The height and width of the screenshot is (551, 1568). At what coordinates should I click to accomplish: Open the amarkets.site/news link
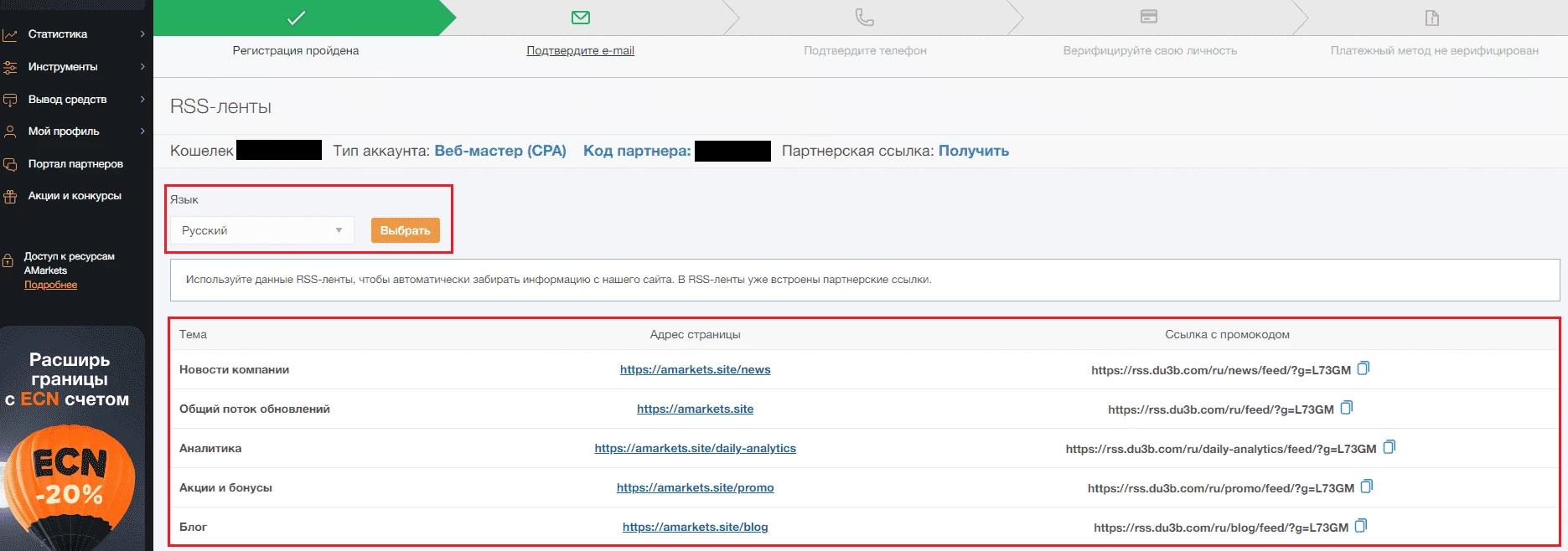click(696, 369)
